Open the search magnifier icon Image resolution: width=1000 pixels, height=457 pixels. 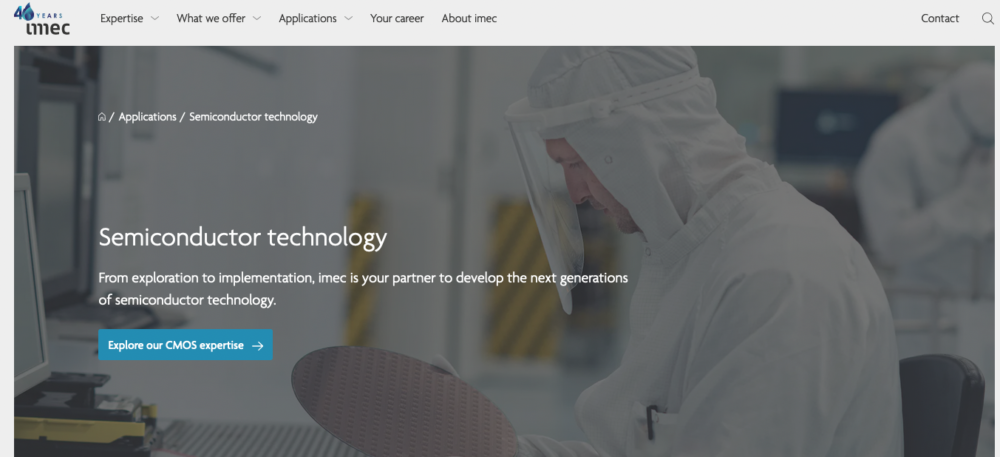[988, 19]
